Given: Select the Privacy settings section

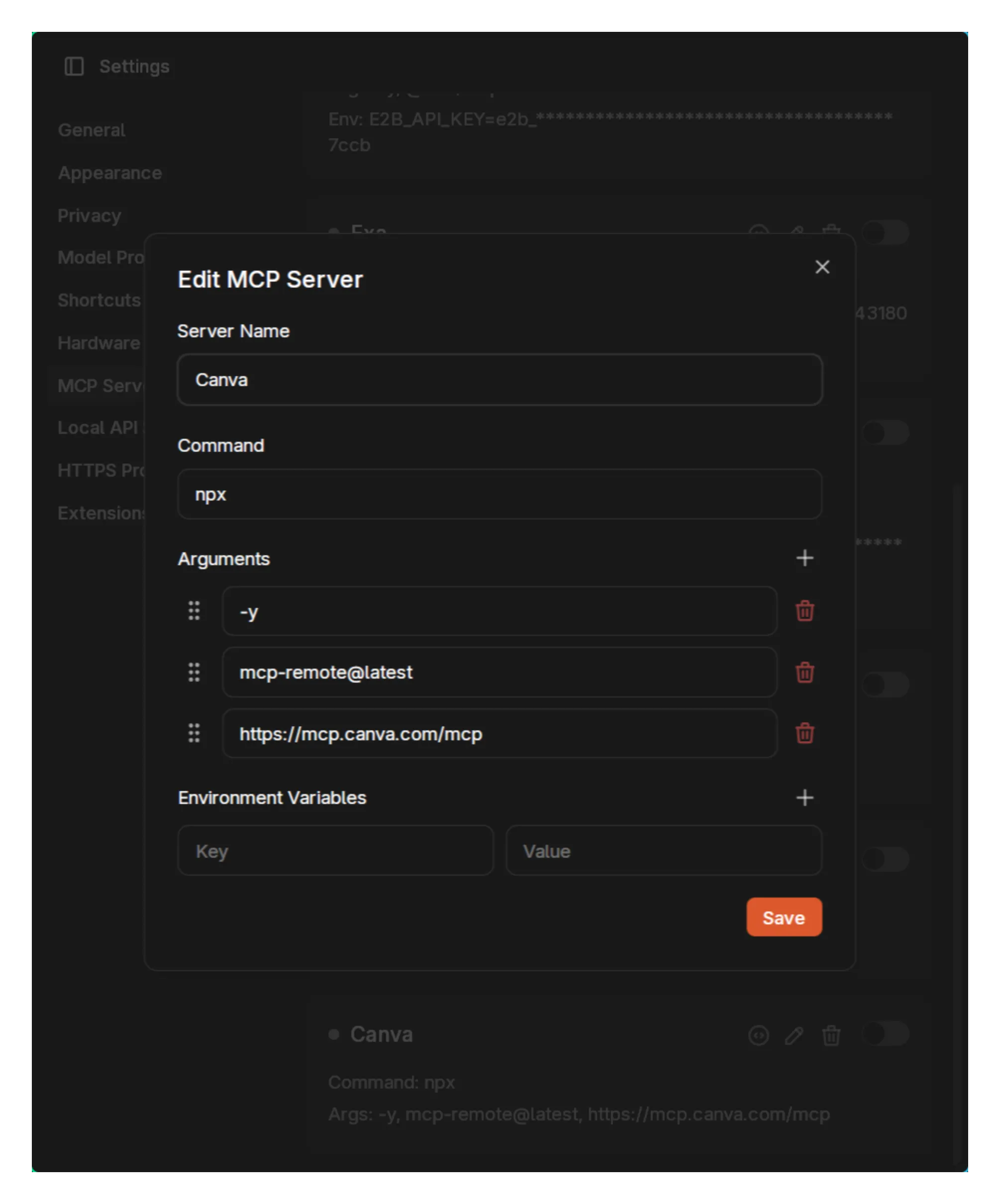Looking at the screenshot, I should tap(90, 215).
